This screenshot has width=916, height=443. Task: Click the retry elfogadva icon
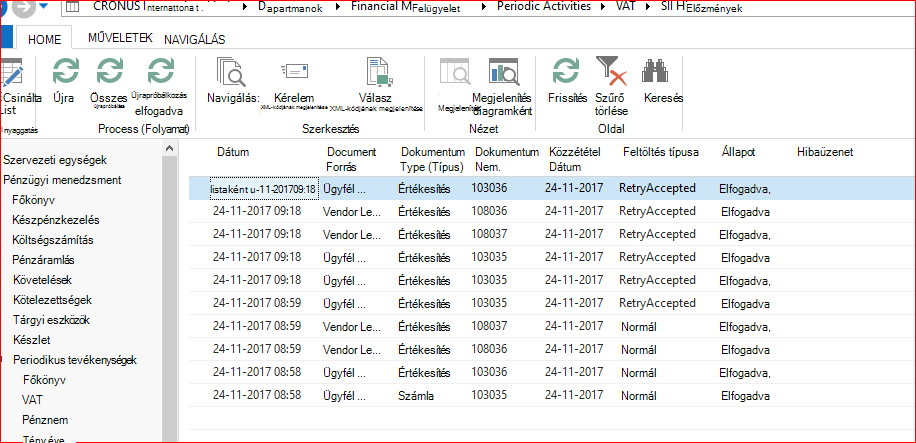(160, 72)
